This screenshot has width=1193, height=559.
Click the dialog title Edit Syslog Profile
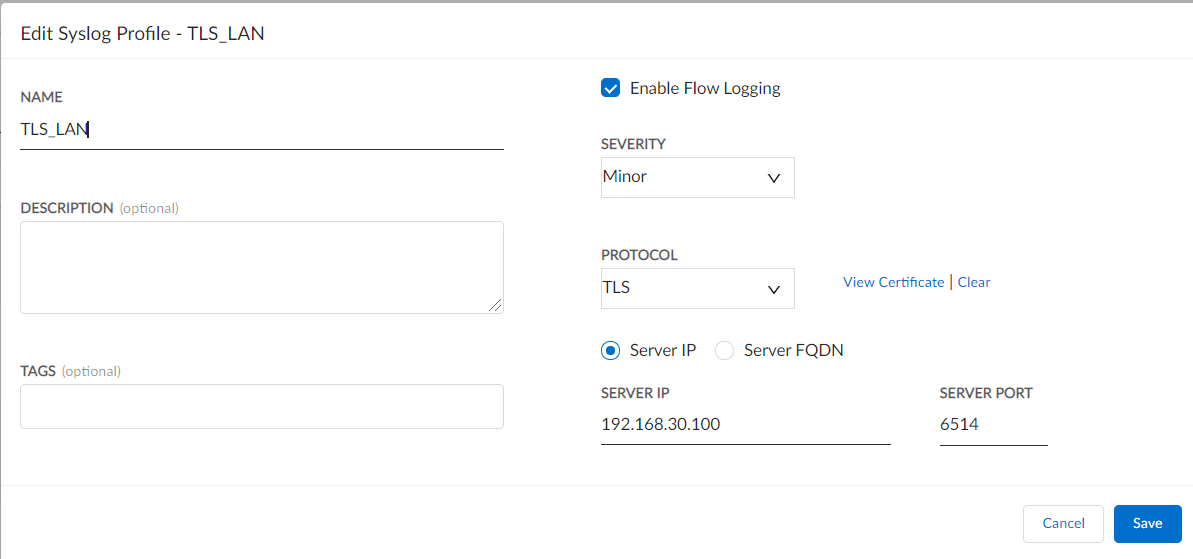pos(142,33)
